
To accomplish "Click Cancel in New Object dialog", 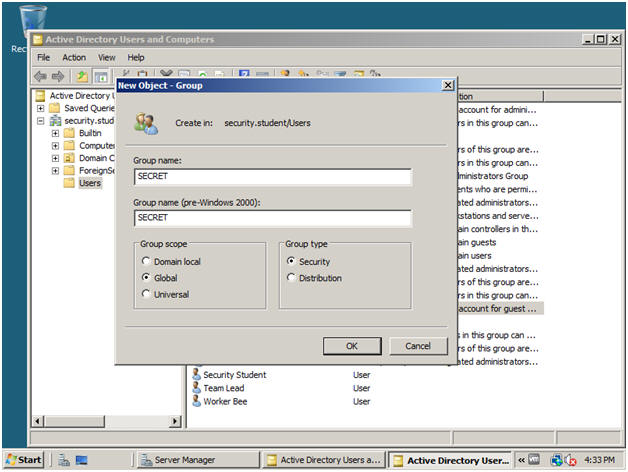I will pos(418,346).
